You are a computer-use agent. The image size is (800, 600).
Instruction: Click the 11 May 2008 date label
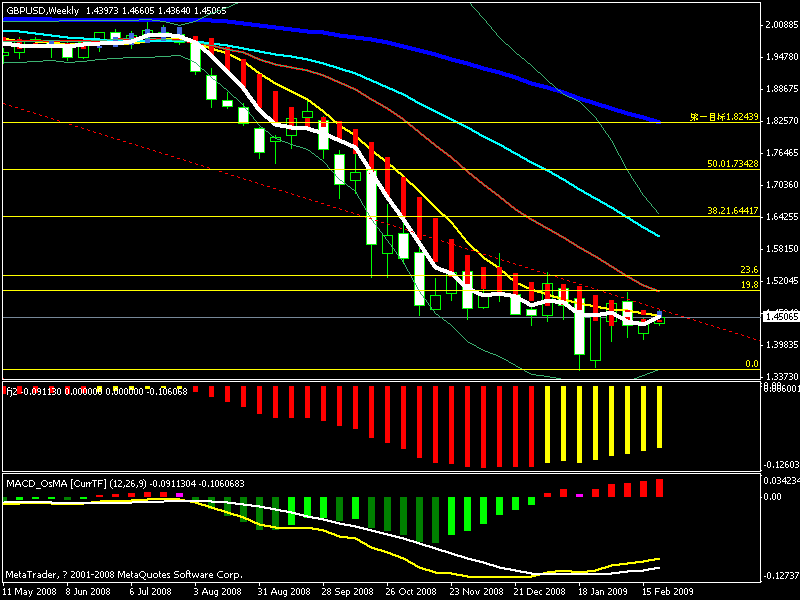30,592
